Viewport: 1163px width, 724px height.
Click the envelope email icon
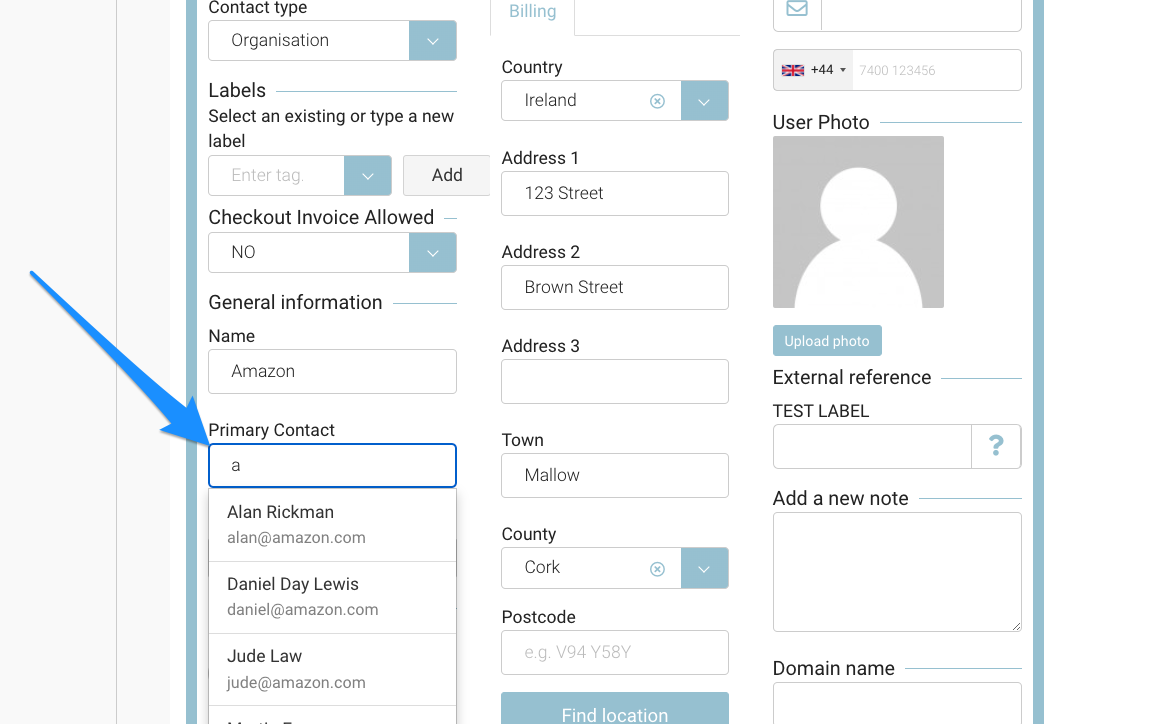coord(797,10)
